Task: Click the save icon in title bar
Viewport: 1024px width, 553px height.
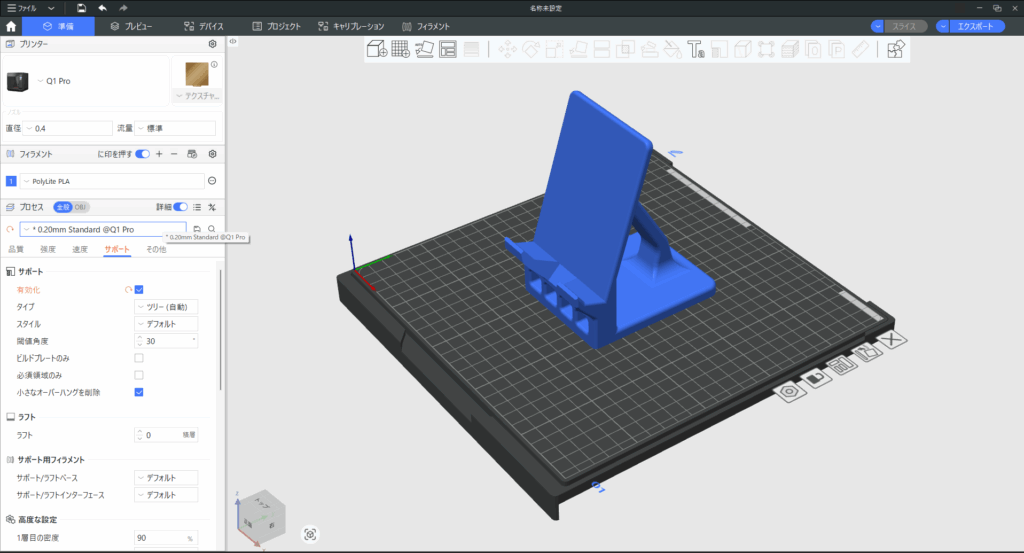Action: coord(81,7)
